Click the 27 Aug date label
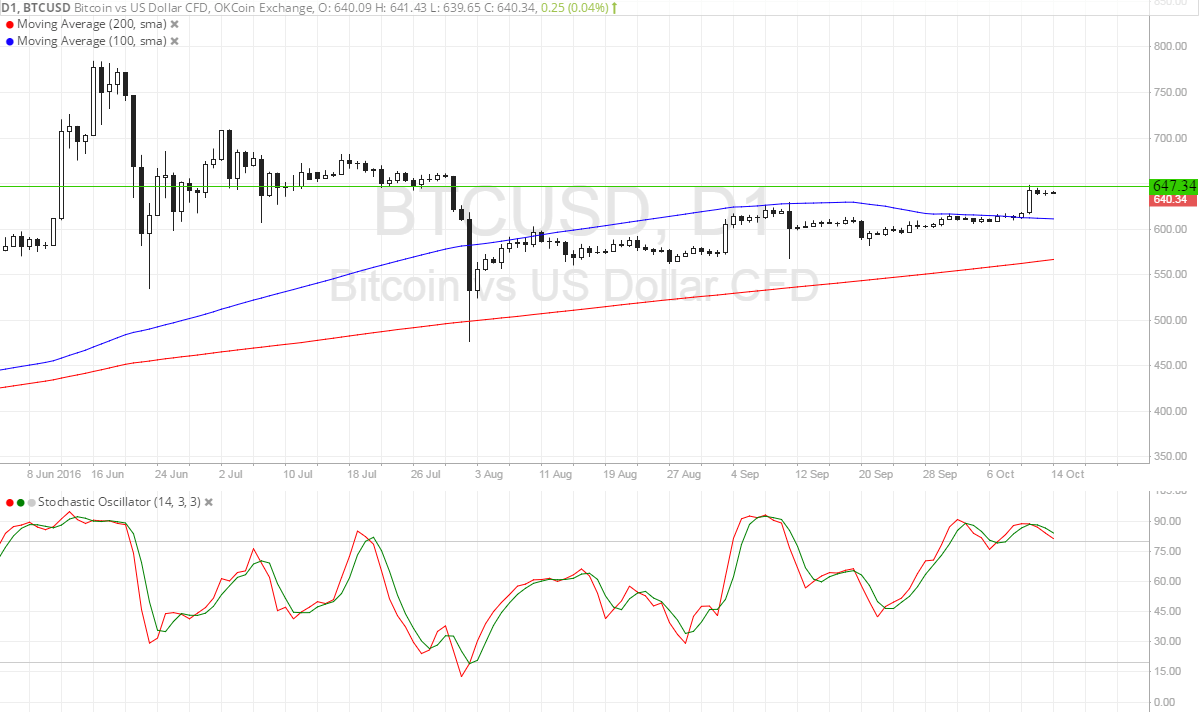Image resolution: width=1199 pixels, height=714 pixels. point(684,474)
